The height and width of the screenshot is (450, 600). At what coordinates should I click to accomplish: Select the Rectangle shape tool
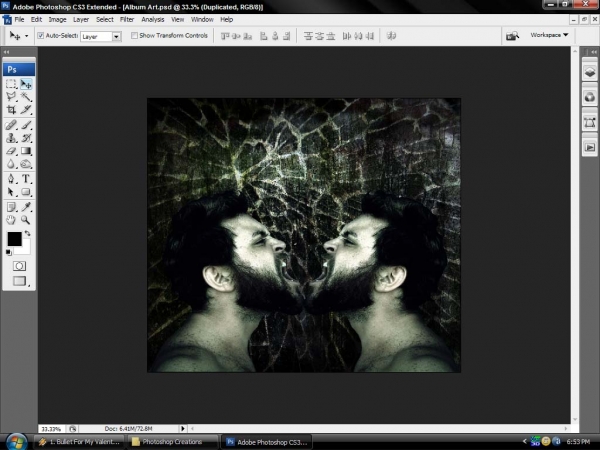coord(26,192)
